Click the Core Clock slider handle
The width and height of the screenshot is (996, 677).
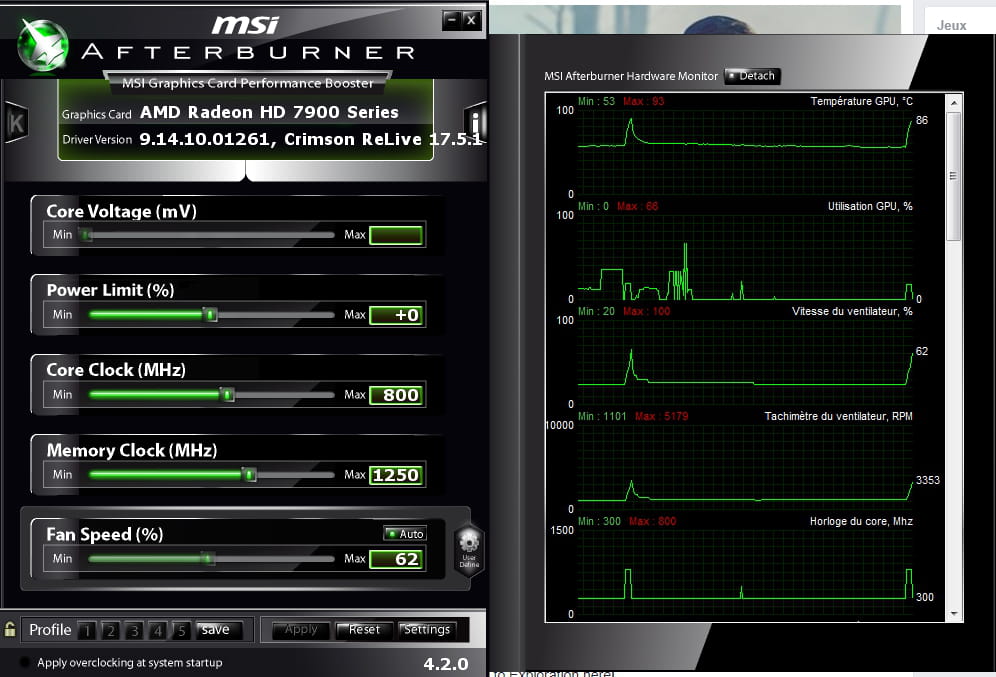tap(227, 394)
